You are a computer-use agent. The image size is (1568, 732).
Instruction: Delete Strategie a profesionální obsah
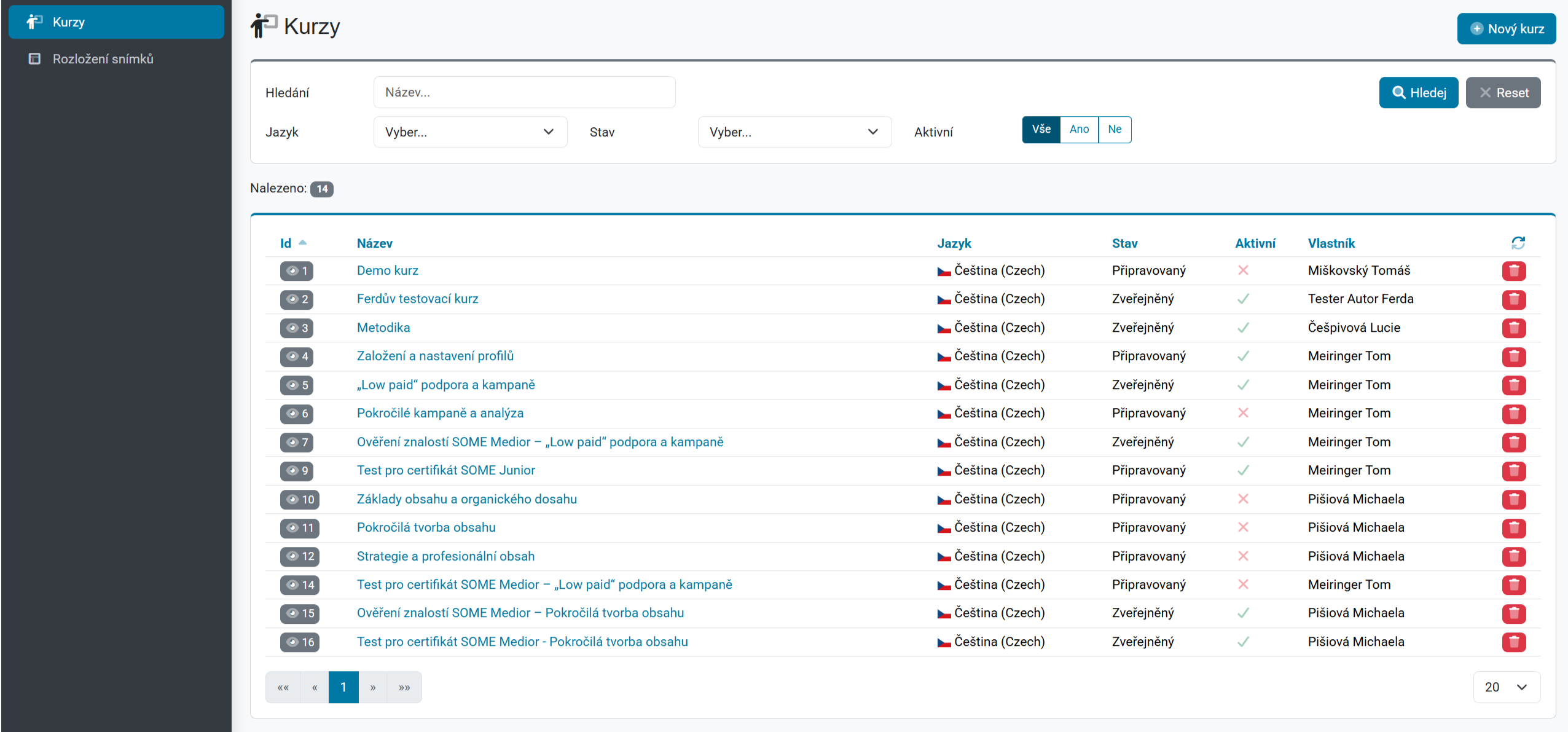[1514, 557]
